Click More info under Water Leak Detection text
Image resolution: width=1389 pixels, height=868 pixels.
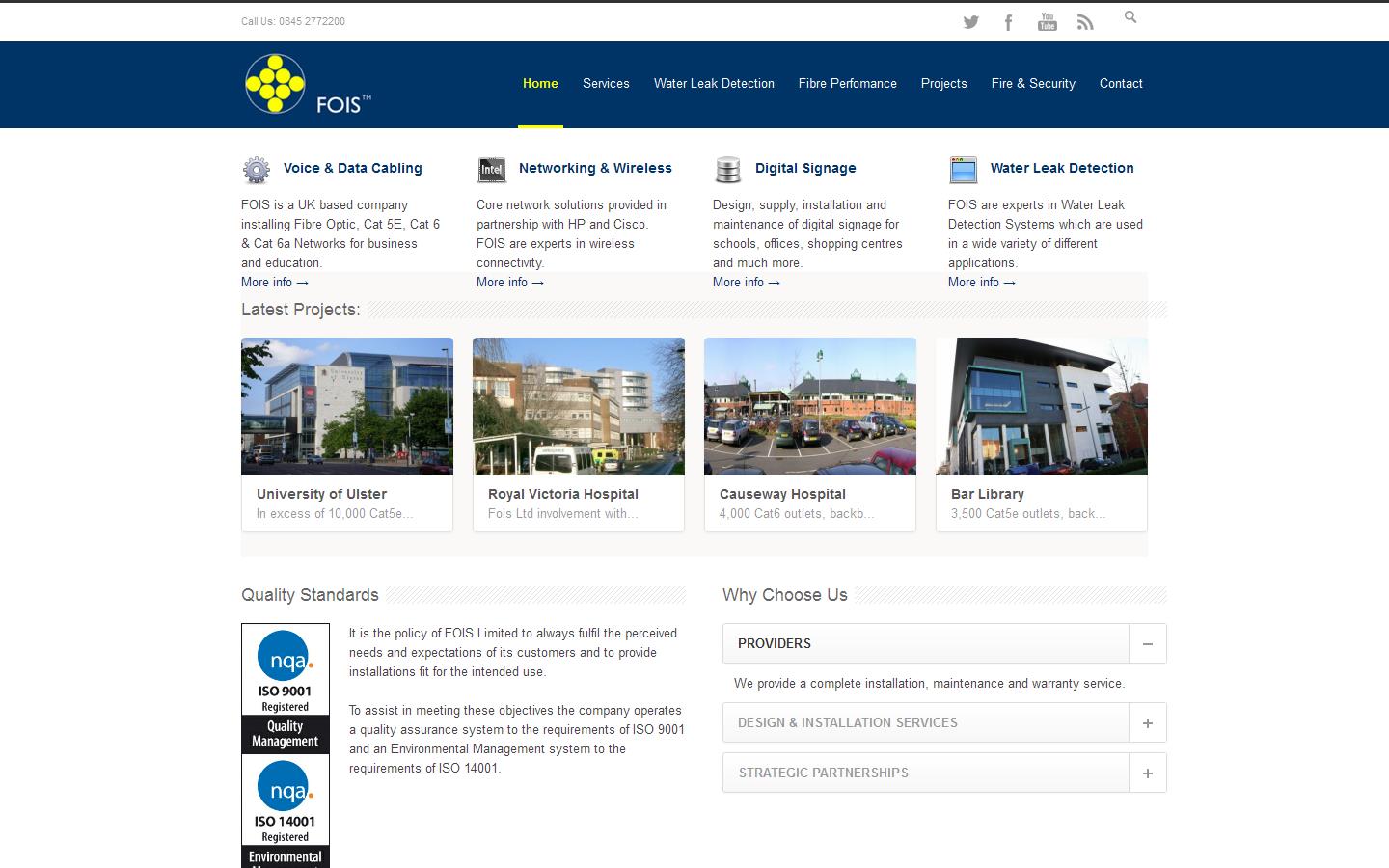tap(981, 283)
